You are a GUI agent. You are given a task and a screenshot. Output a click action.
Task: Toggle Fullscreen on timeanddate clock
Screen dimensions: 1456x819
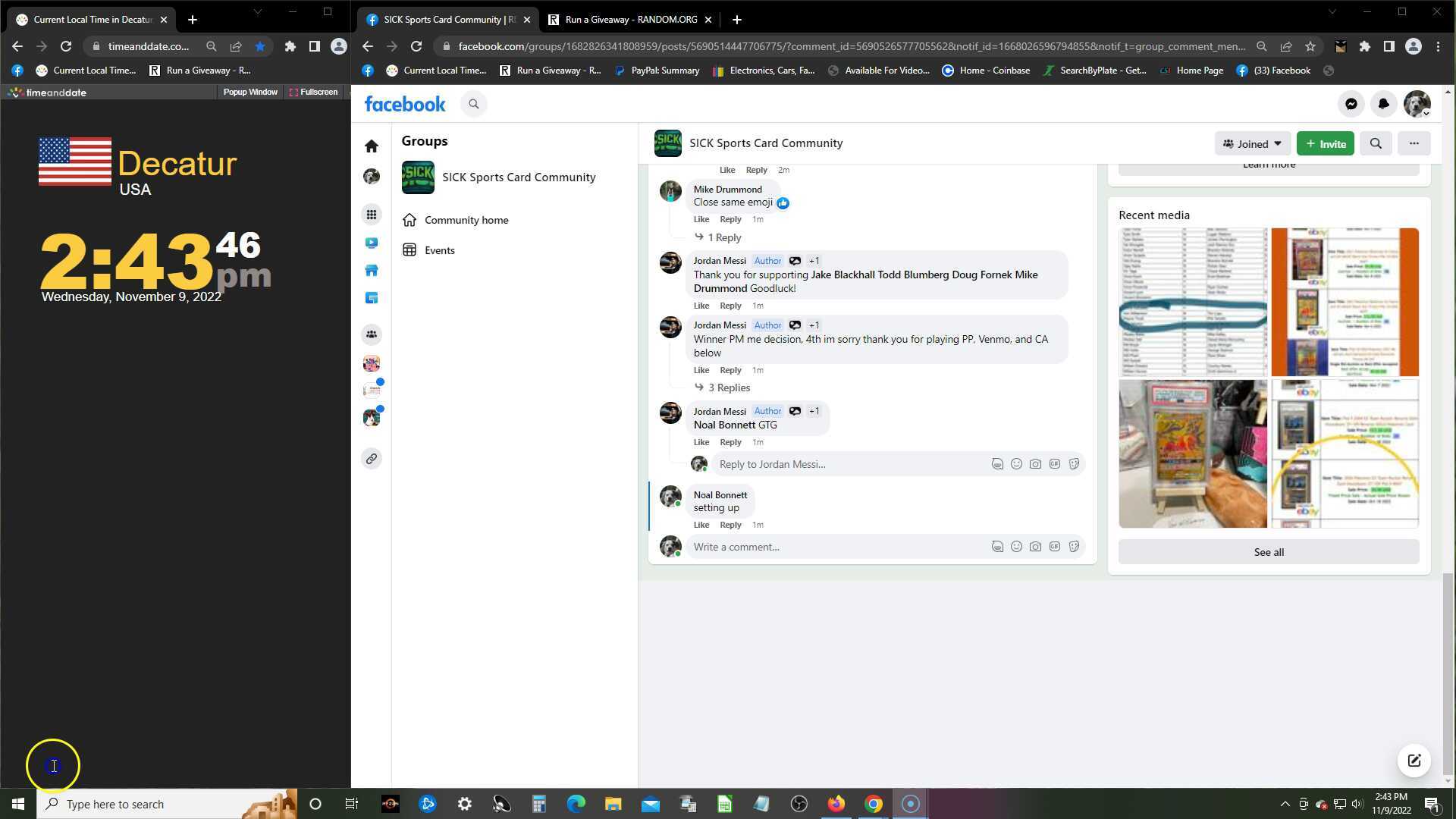313,92
